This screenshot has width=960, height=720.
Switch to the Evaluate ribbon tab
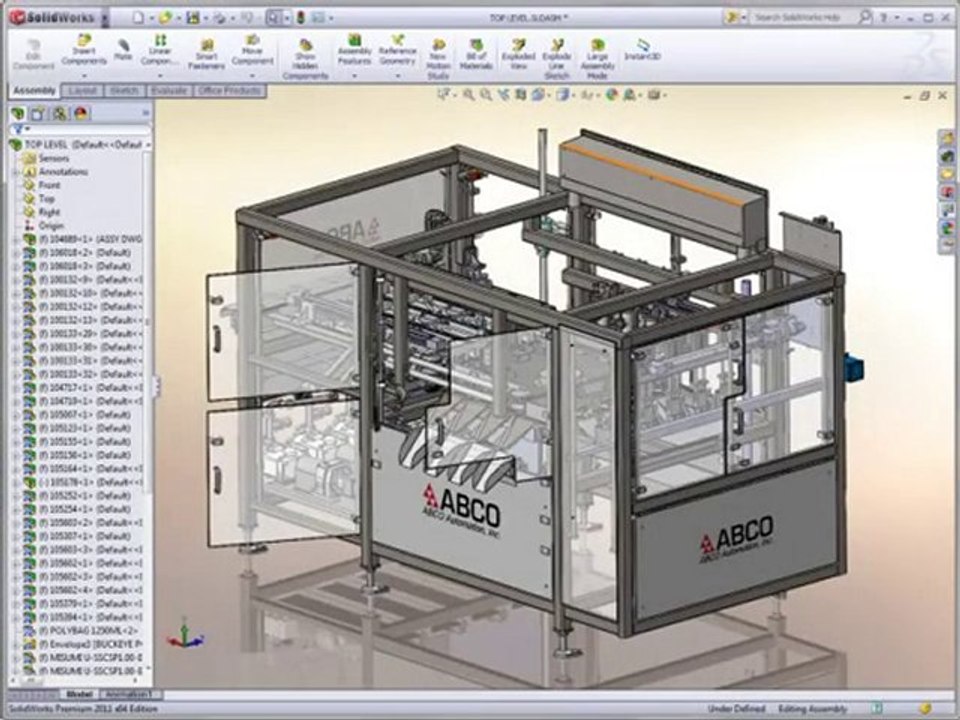click(169, 91)
